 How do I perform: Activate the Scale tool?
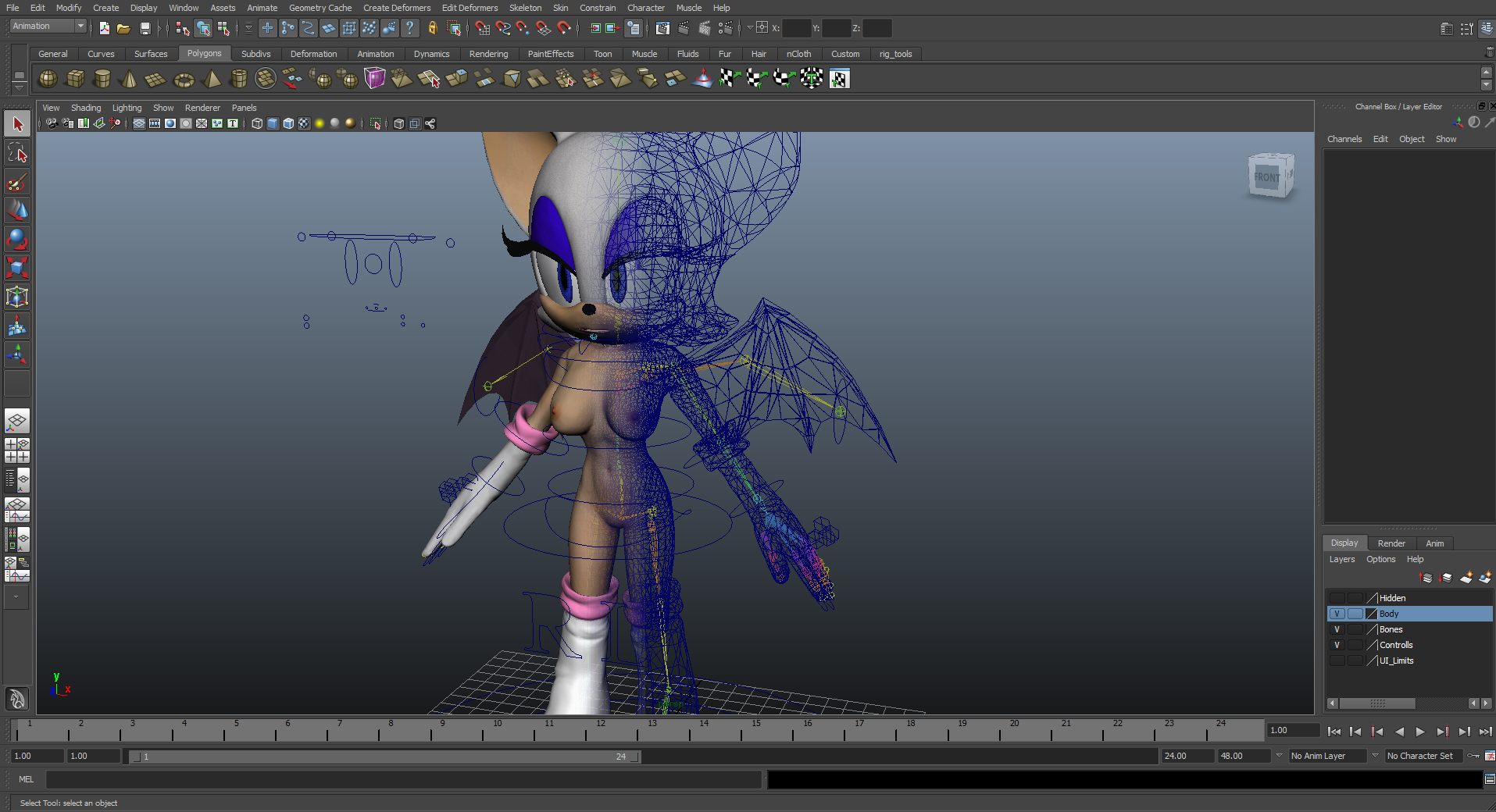point(17,268)
